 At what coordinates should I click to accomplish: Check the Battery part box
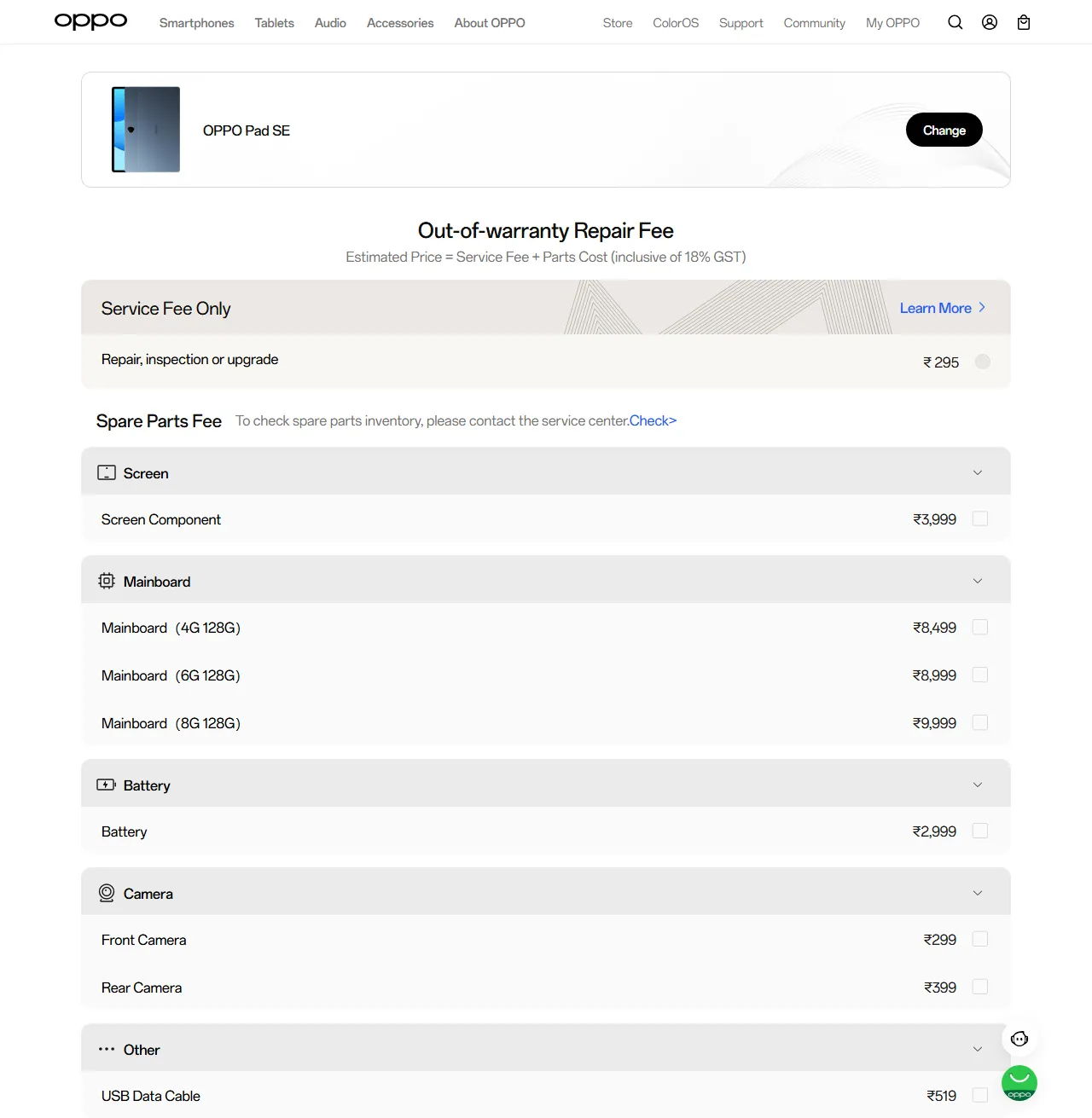[980, 831]
